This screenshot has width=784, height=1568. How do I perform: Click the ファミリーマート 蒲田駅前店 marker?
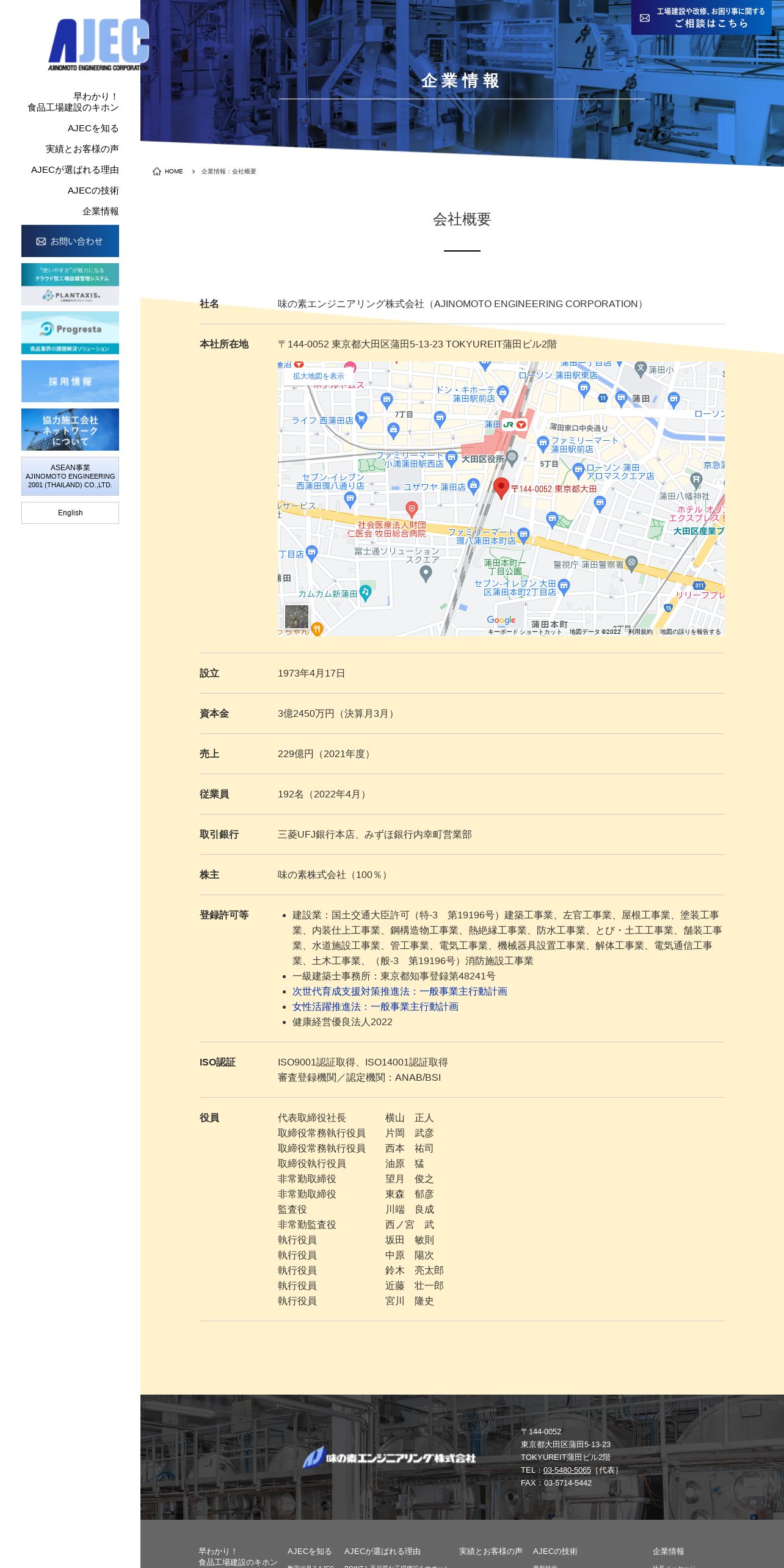[543, 444]
